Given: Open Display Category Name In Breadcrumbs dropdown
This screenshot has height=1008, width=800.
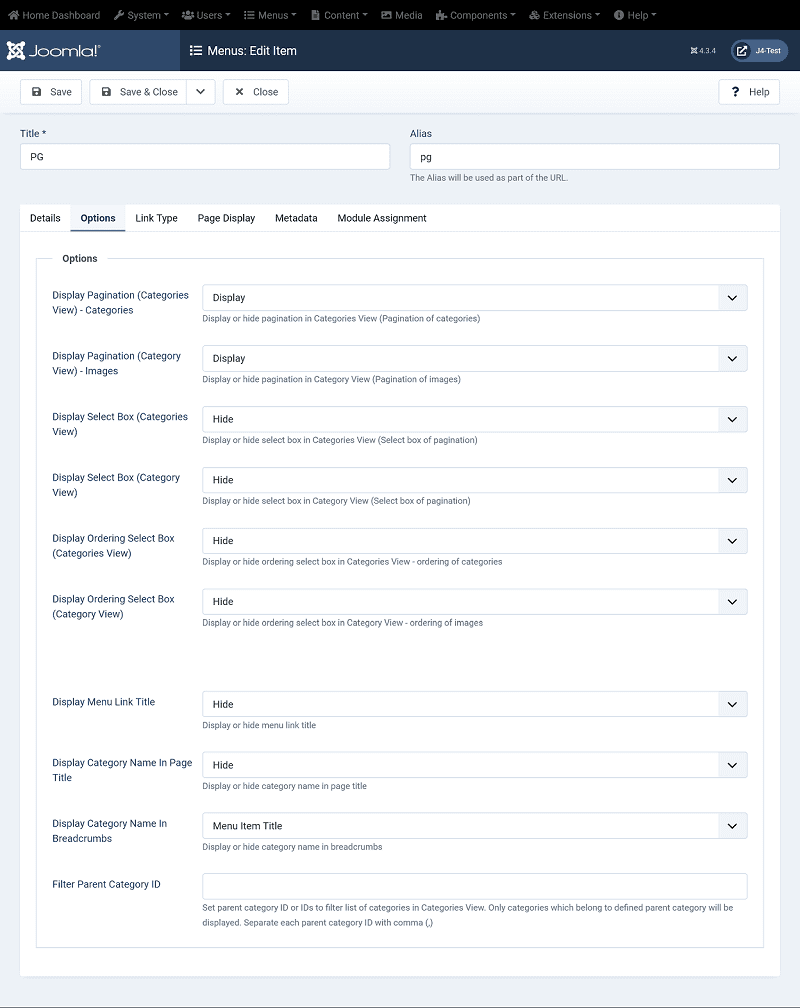Looking at the screenshot, I should pos(474,826).
